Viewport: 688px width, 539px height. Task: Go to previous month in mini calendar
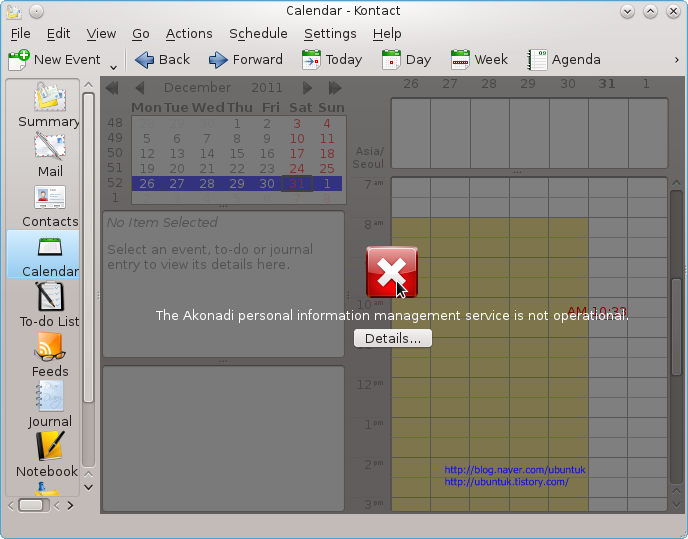point(140,88)
